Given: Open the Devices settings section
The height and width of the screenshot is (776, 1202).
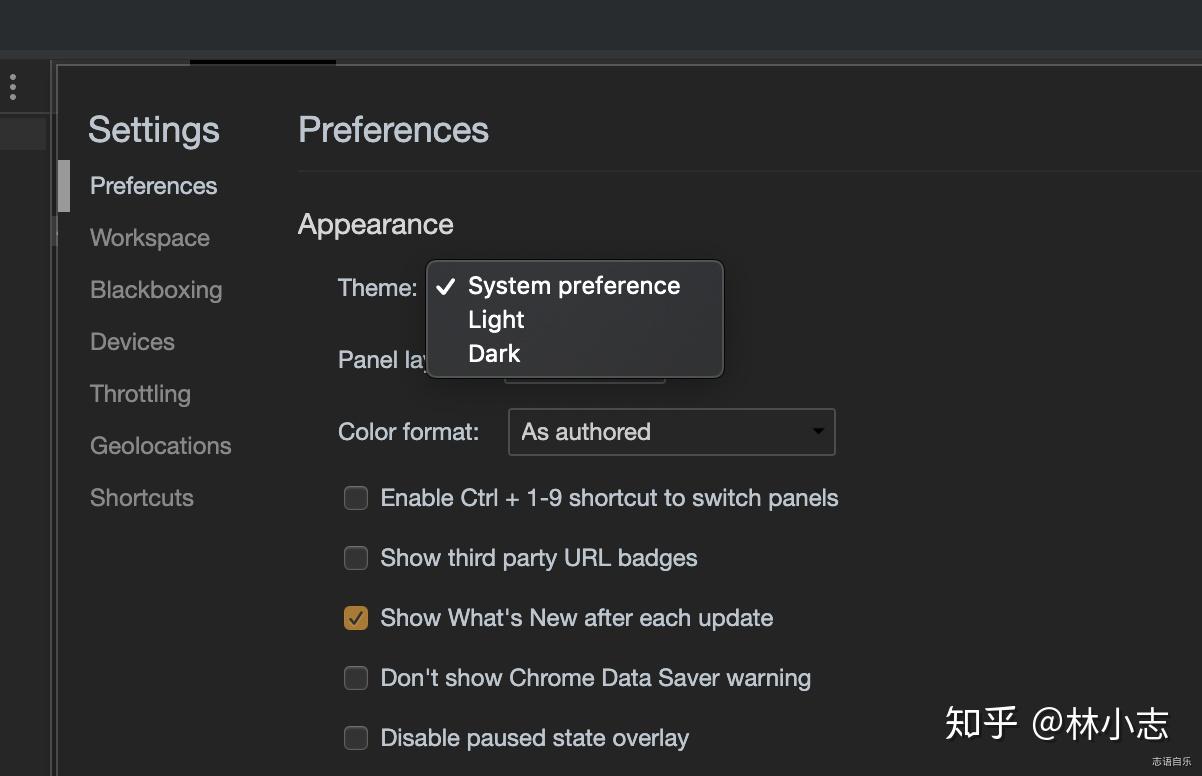Looking at the screenshot, I should tap(132, 341).
